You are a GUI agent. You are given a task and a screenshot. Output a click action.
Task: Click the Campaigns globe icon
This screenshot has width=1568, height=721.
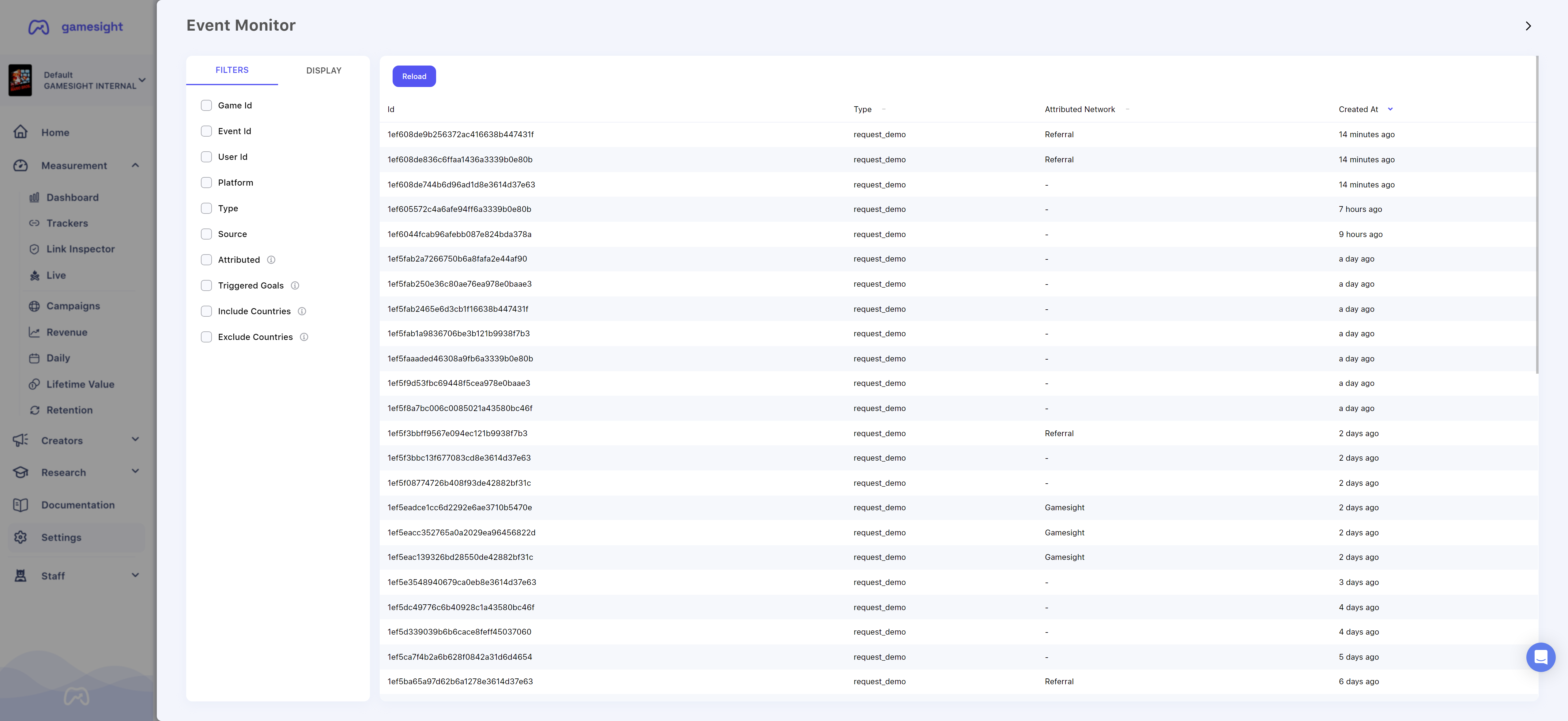[34, 306]
